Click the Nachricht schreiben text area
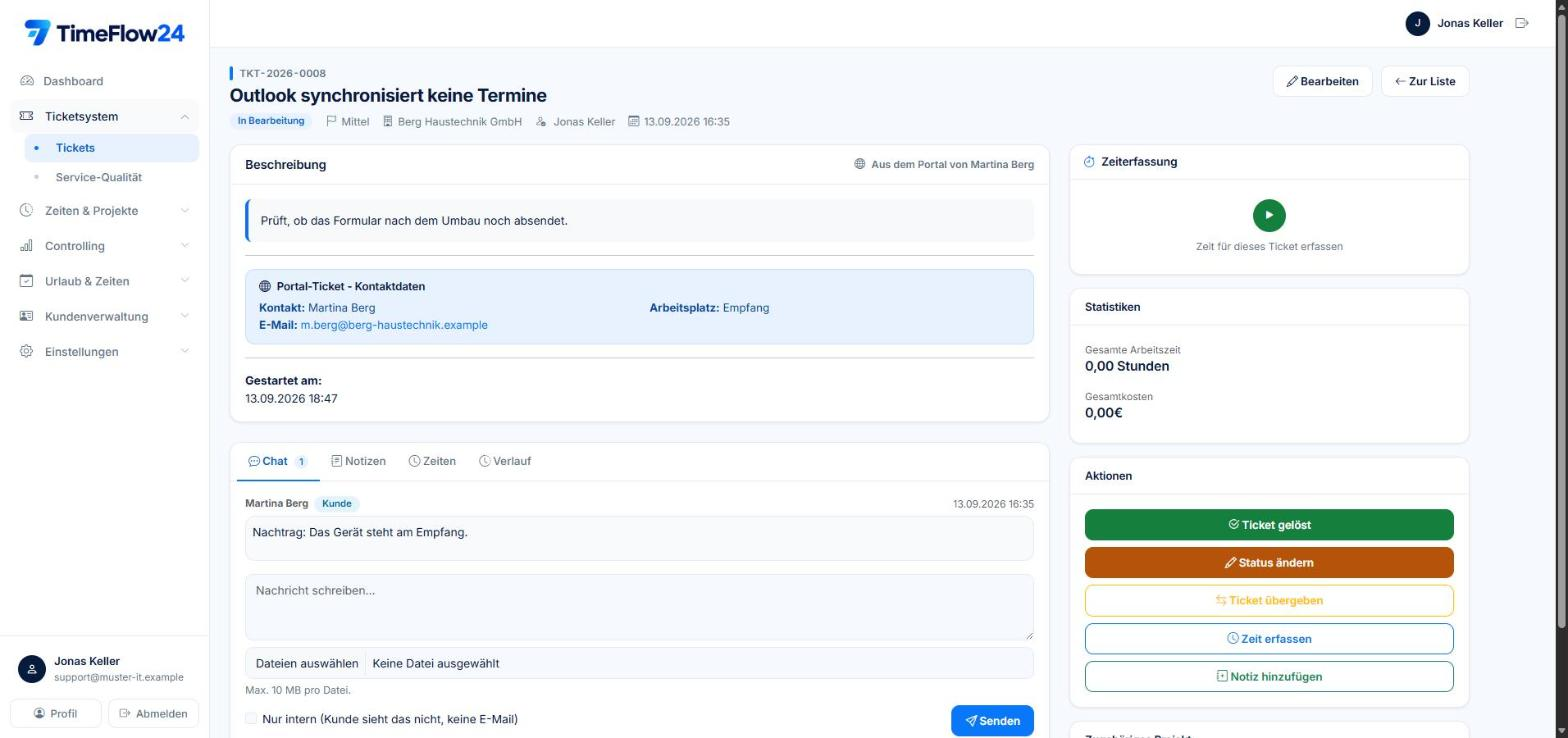The height and width of the screenshot is (738, 1568). pos(639,607)
